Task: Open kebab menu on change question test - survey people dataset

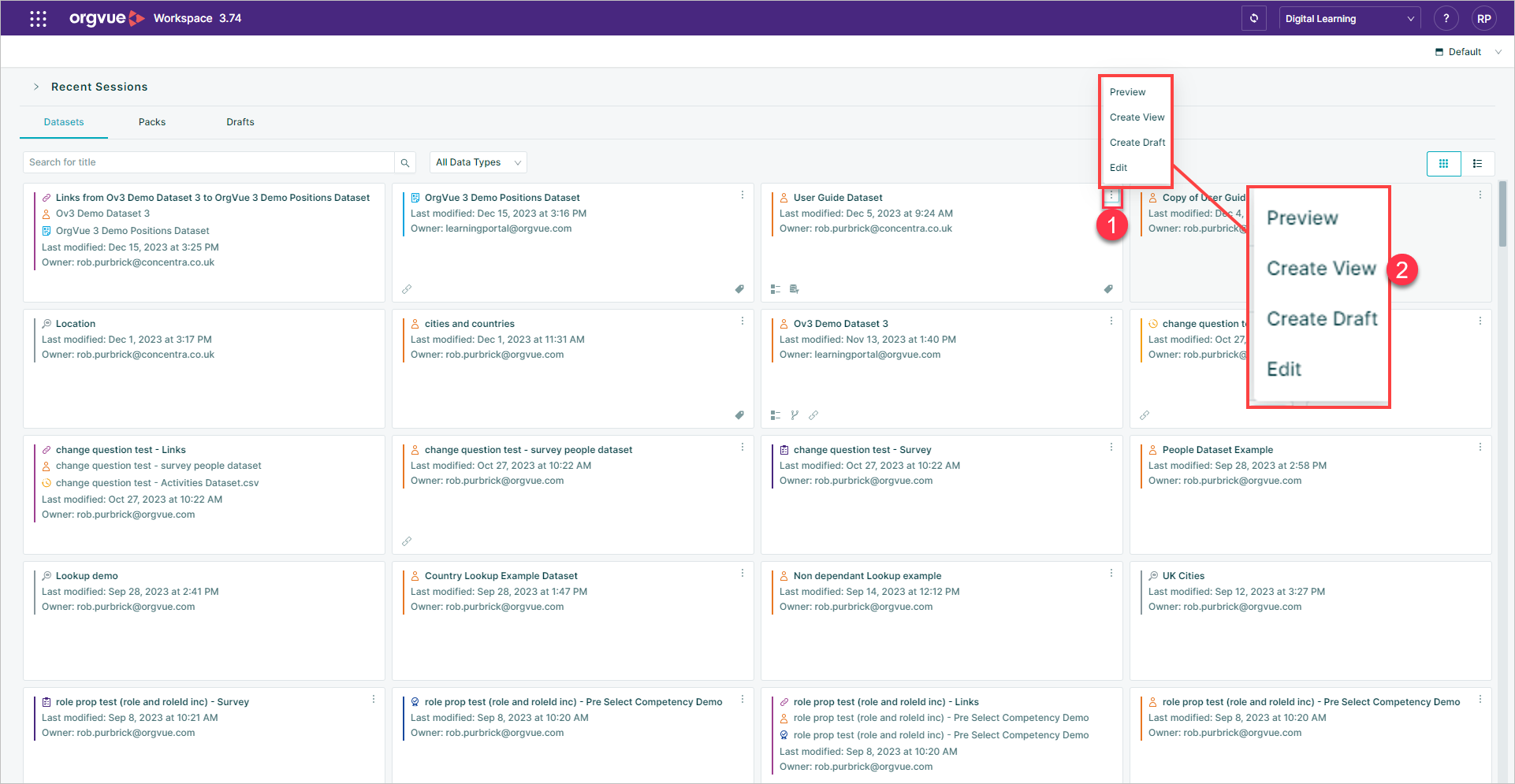Action: coord(743,447)
